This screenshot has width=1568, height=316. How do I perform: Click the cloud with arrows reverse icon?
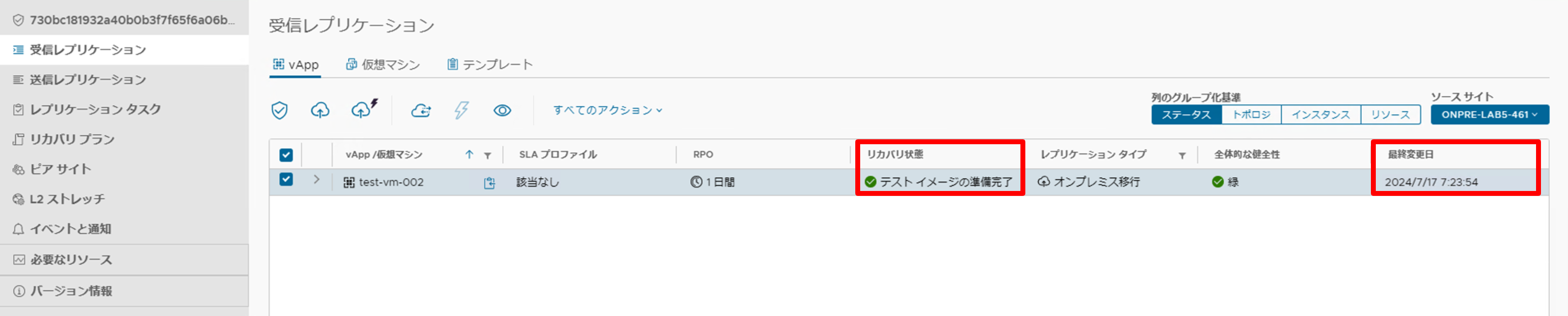point(421,110)
